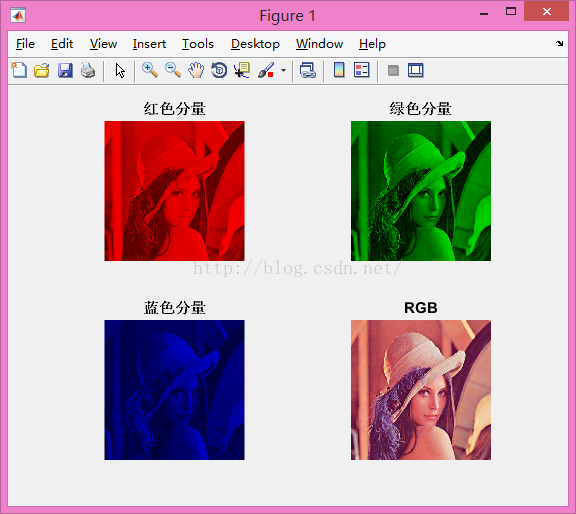
Task: Open the Window menu
Action: (x=319, y=44)
